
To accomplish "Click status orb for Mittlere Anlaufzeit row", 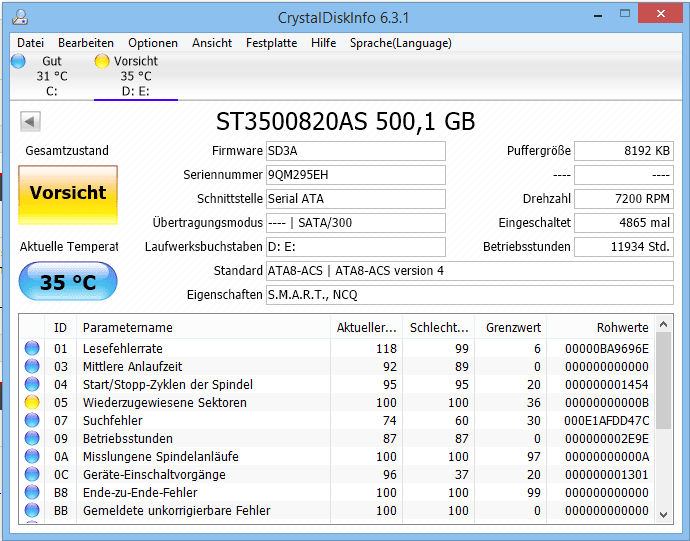I will [32, 366].
